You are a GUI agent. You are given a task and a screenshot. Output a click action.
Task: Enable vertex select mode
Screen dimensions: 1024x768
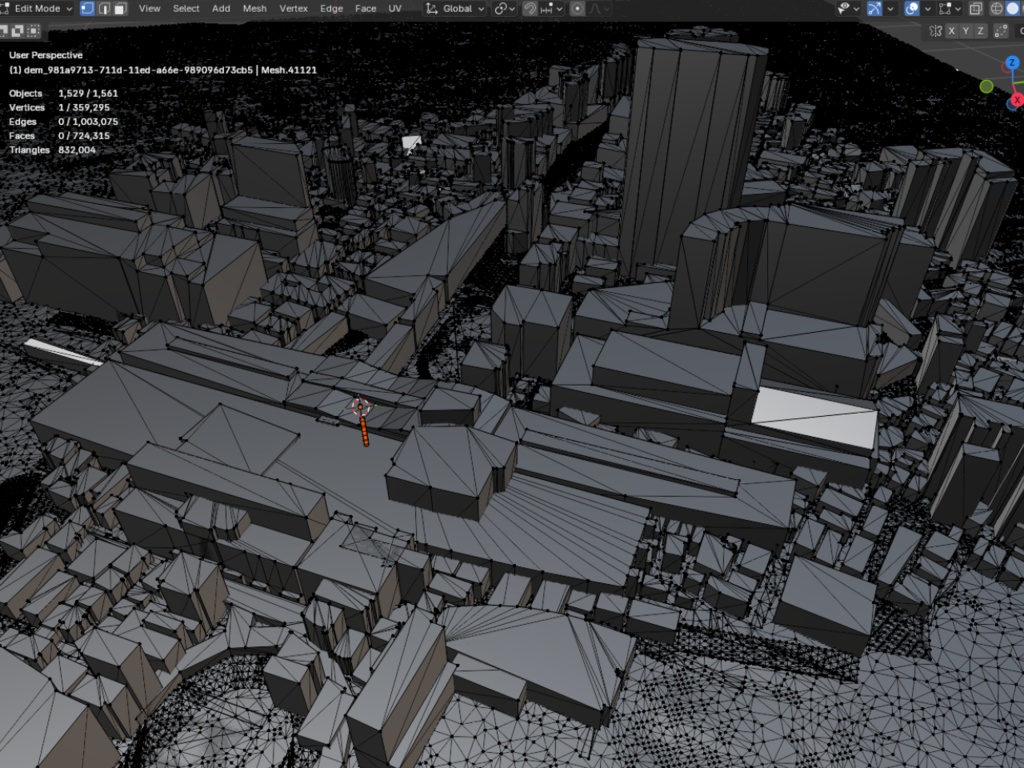click(x=88, y=8)
